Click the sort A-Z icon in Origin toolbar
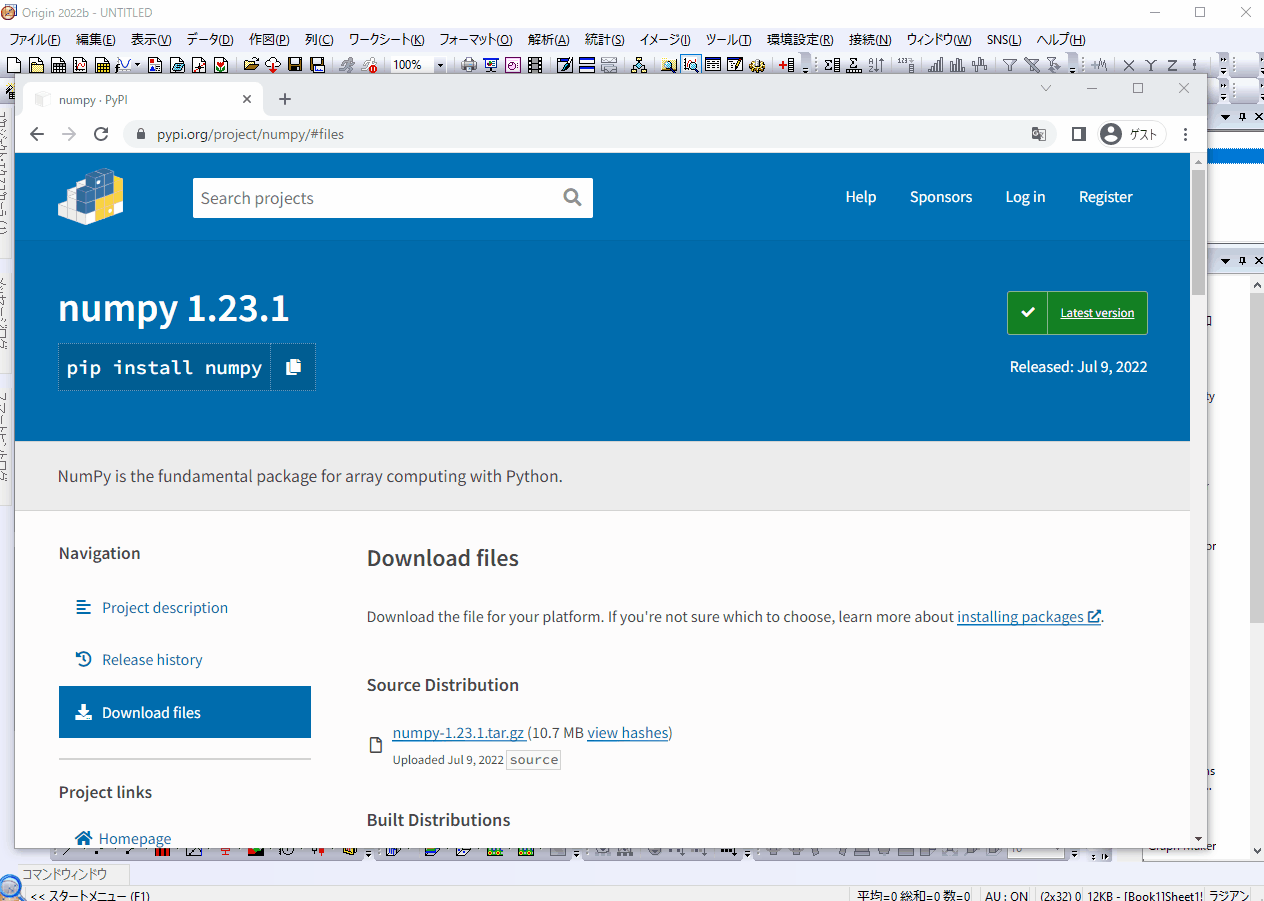Screen dimensions: 1264x901 tap(877, 65)
